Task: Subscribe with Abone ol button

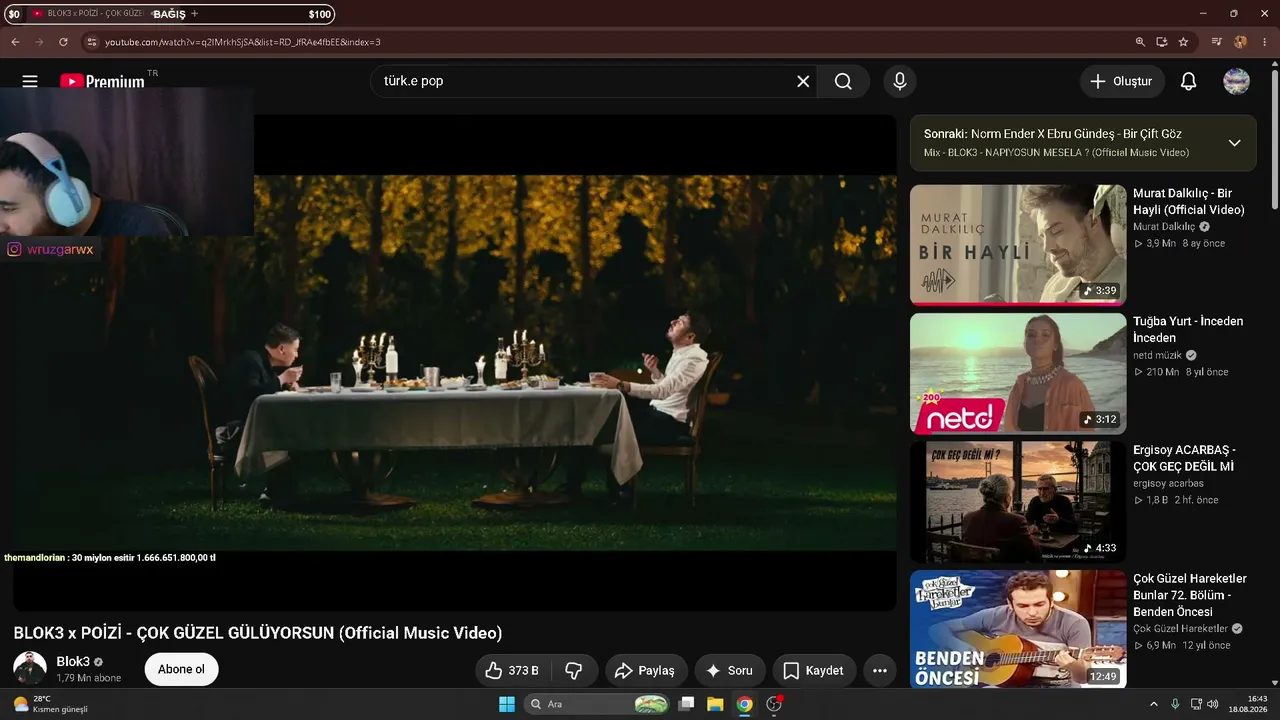Action: (181, 669)
